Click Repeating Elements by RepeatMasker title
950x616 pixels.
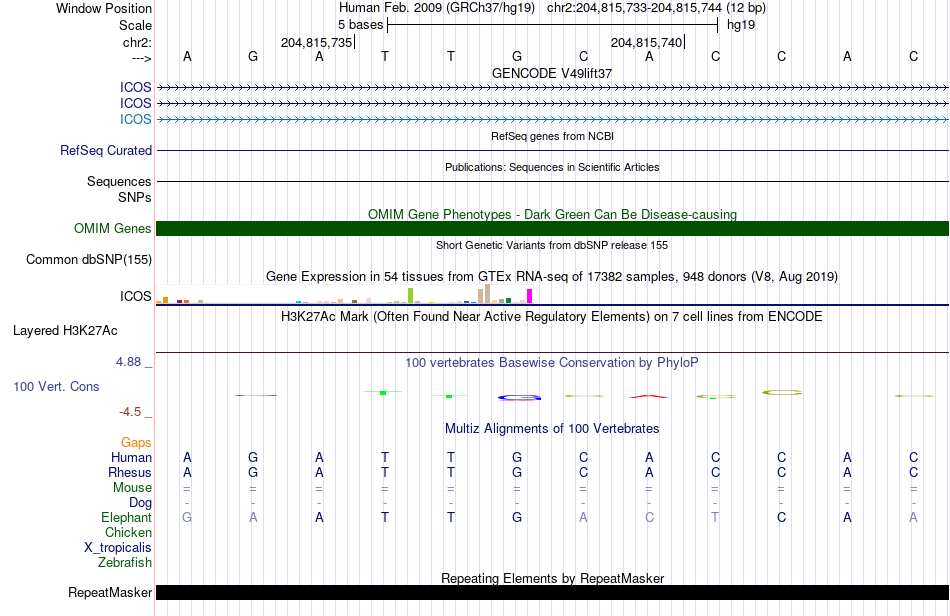tap(552, 578)
